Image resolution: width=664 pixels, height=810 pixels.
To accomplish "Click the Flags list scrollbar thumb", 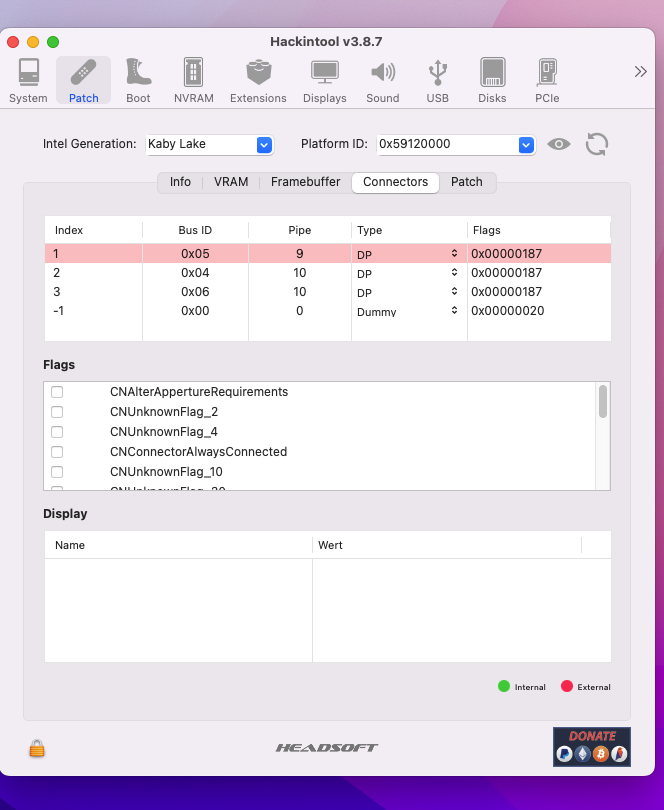I will tap(603, 401).
